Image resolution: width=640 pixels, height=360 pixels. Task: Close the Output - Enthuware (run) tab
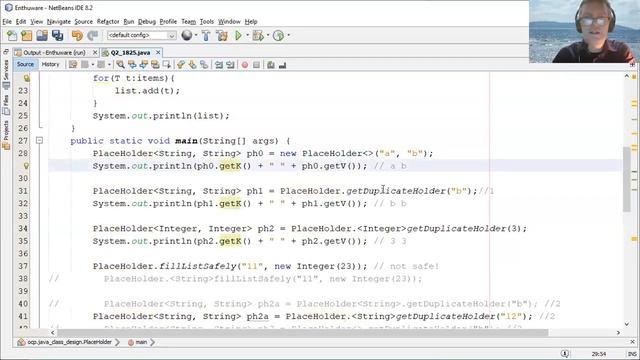(95, 53)
